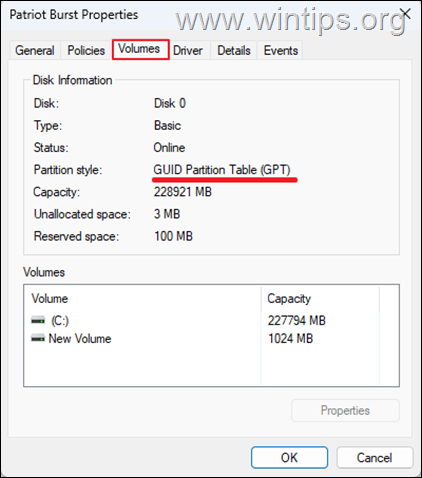Screen dimensions: 422x478
Task: Select the Volumes tab
Action: coord(140,49)
